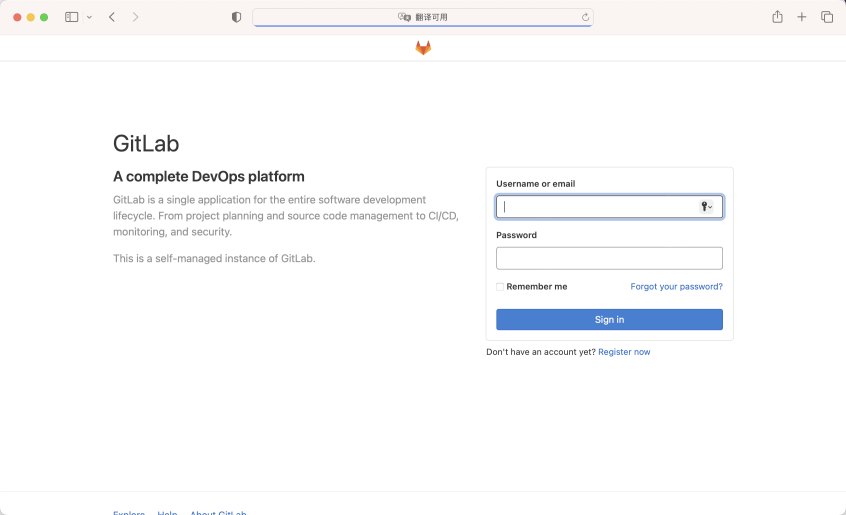Click the green full-screen window button
The image size is (846, 515).
point(44,17)
